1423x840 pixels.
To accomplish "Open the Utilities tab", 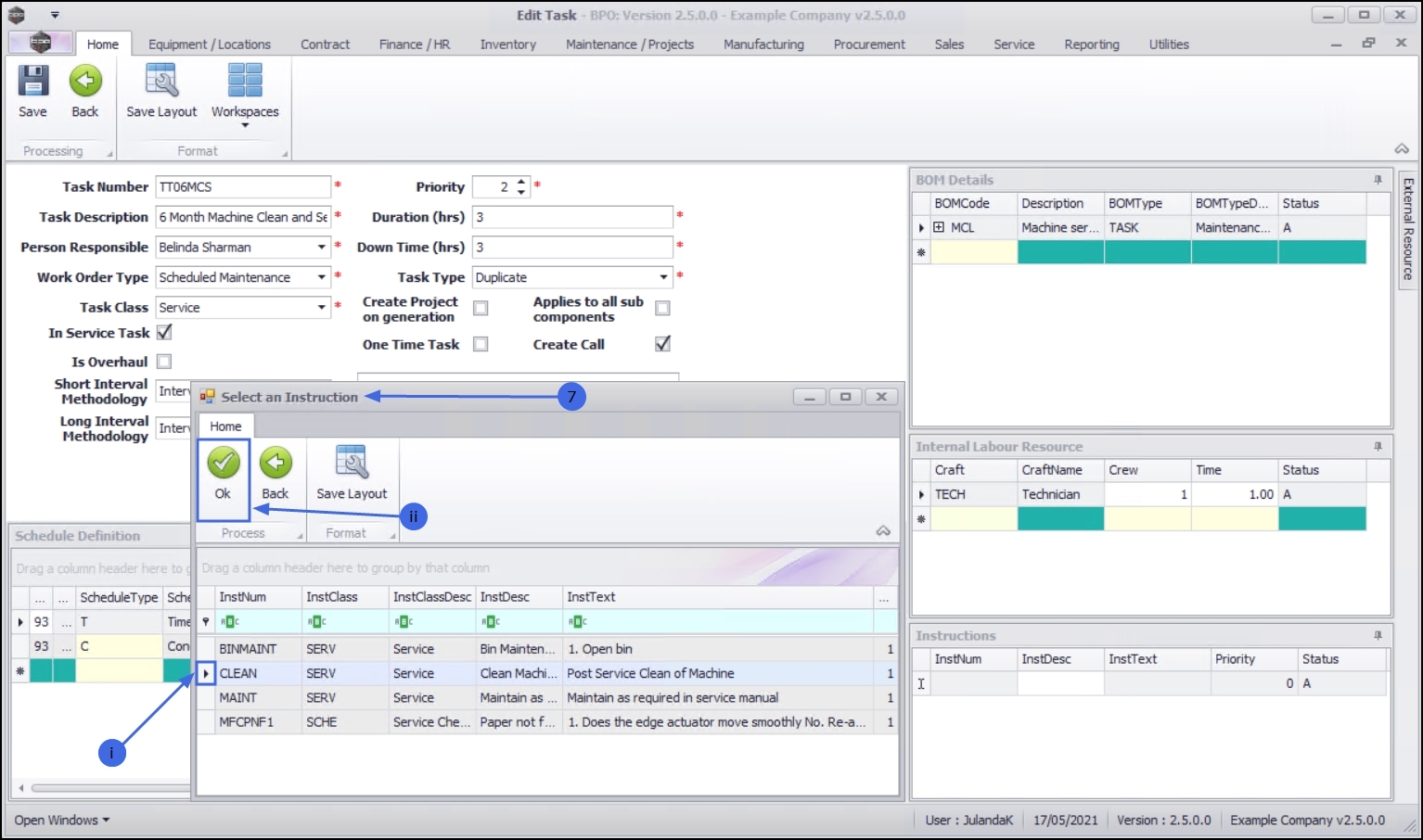I will pos(1169,45).
